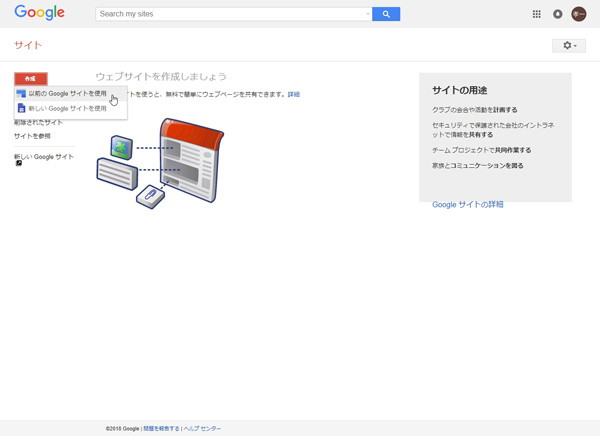Click the サイトの用途 panel heading
The height and width of the screenshot is (436, 600).
pos(460,90)
